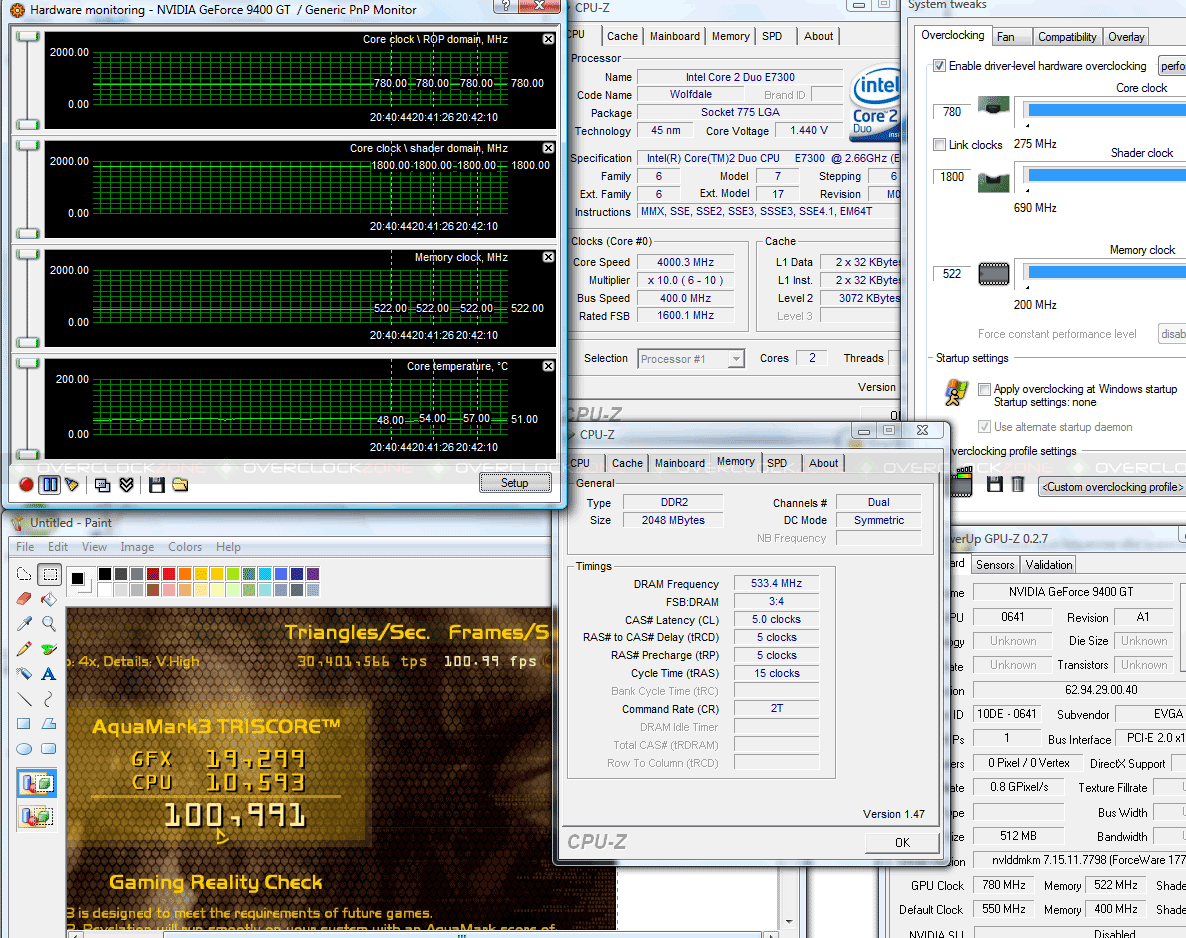
Task: Switch to the Validation tab in GPU-Z
Action: 1048,565
